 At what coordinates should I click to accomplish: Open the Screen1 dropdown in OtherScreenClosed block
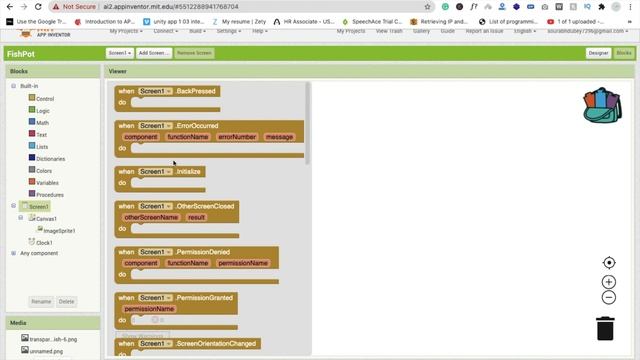click(156, 206)
